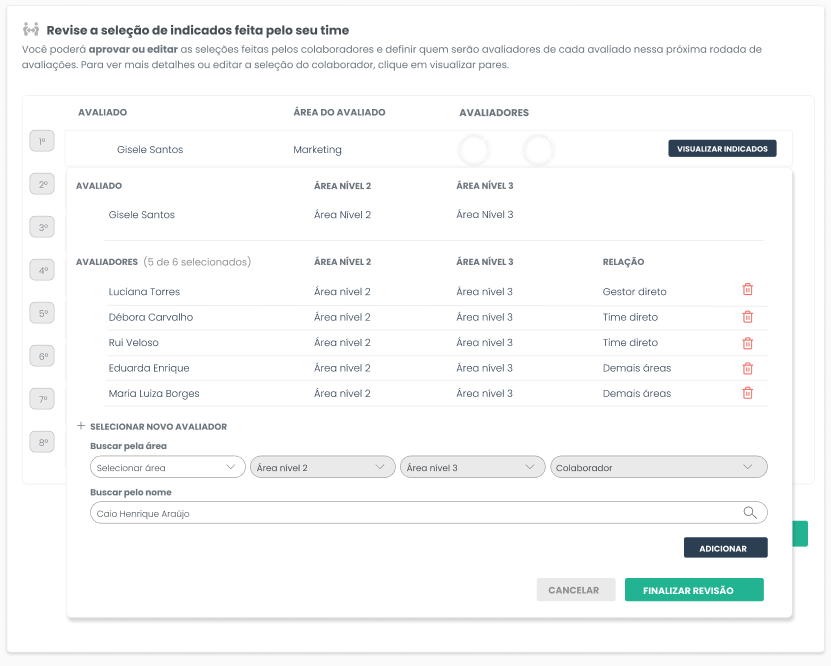Delete evaluator Luciana Torres with trash icon
The height and width of the screenshot is (666, 831).
(x=747, y=291)
